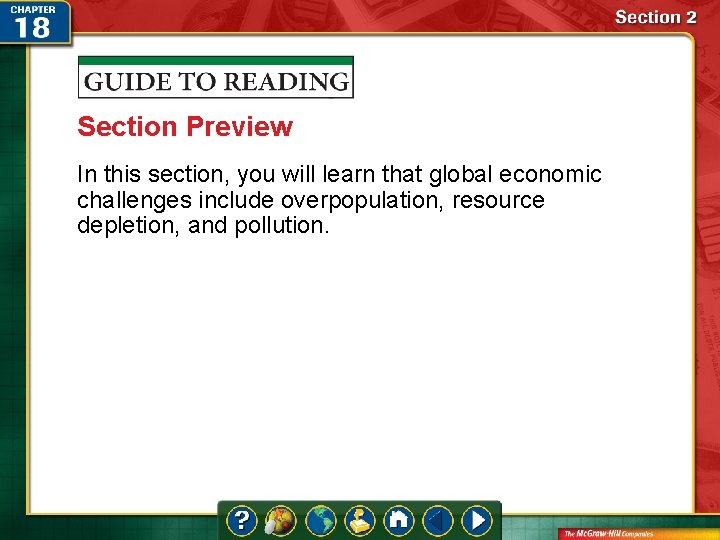
Task: Advance with the right arrow button
Action: [x=477, y=521]
